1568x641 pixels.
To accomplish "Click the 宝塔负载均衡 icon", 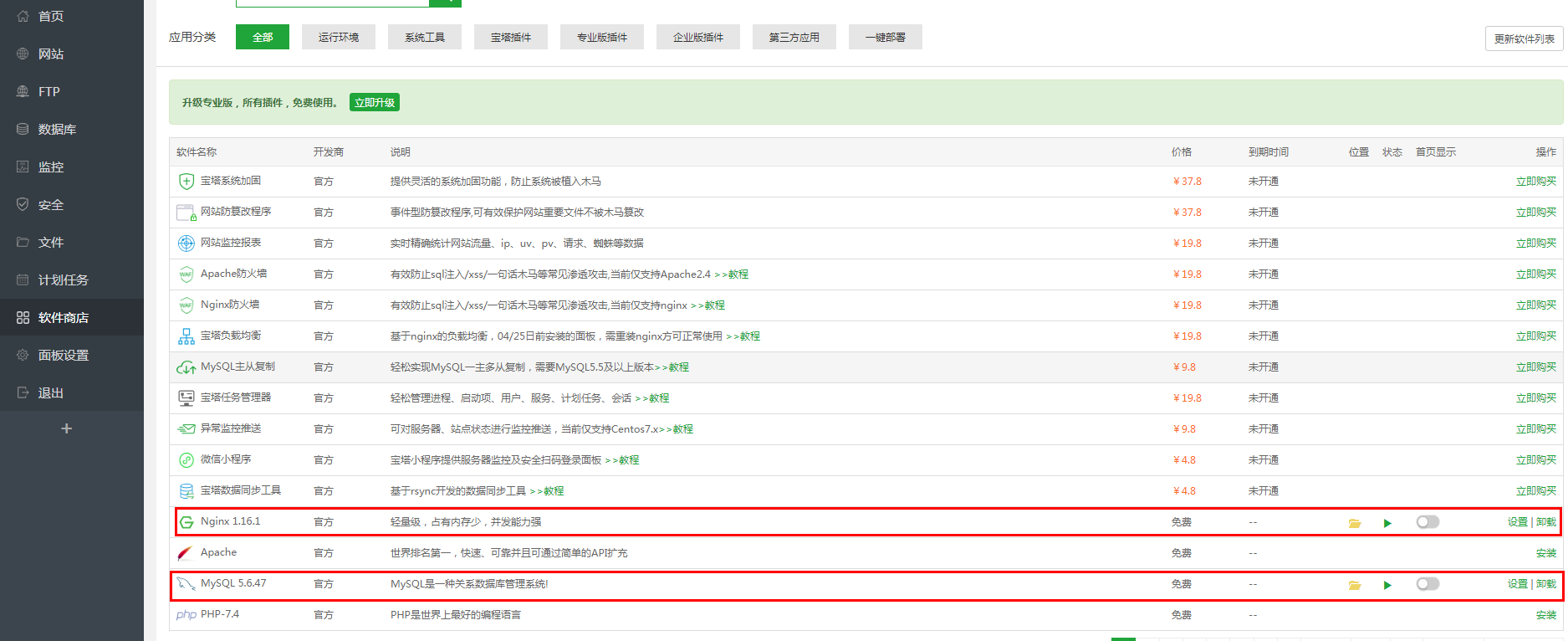I will pyautogui.click(x=186, y=336).
